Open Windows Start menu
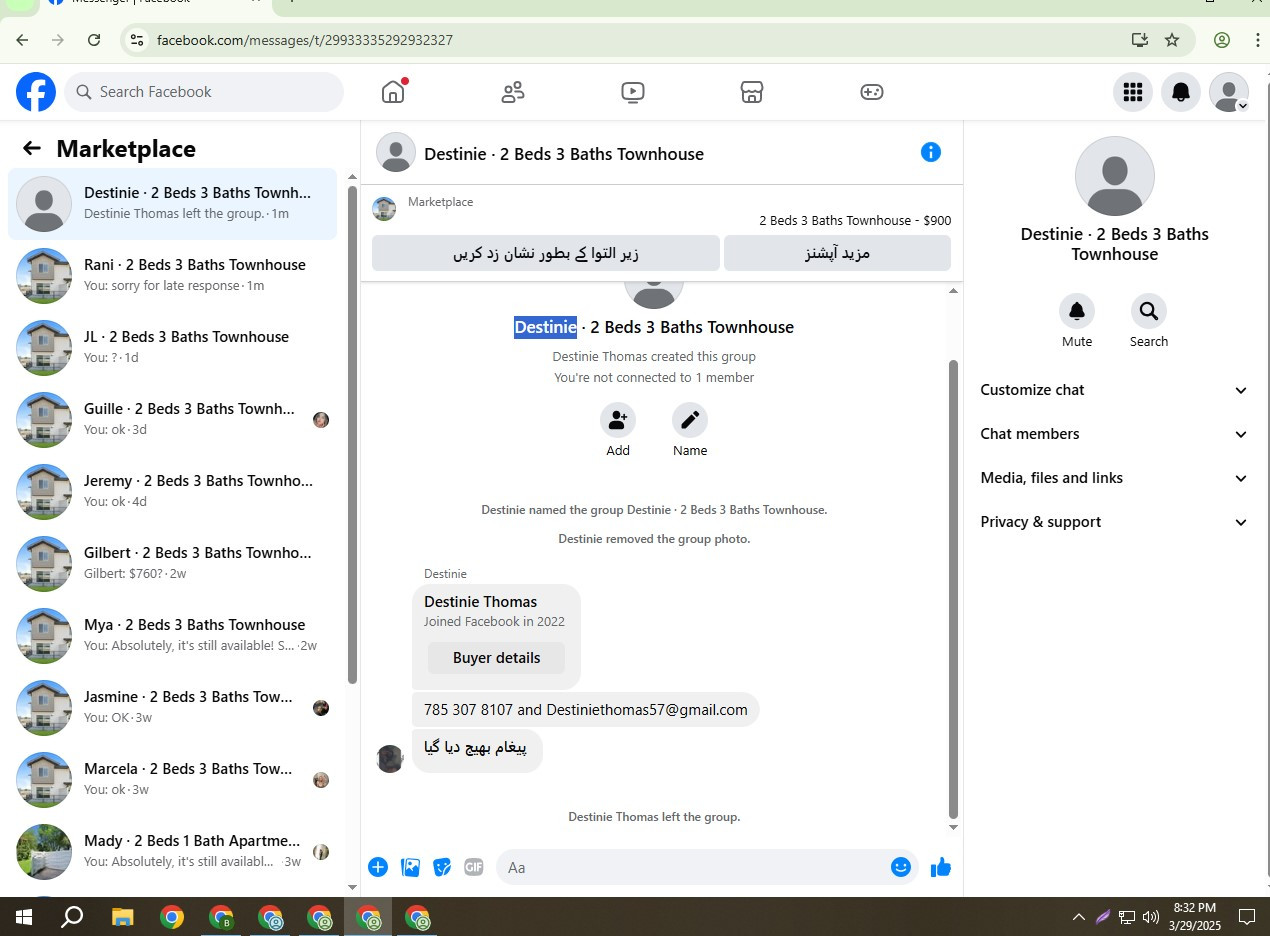 tap(24, 916)
